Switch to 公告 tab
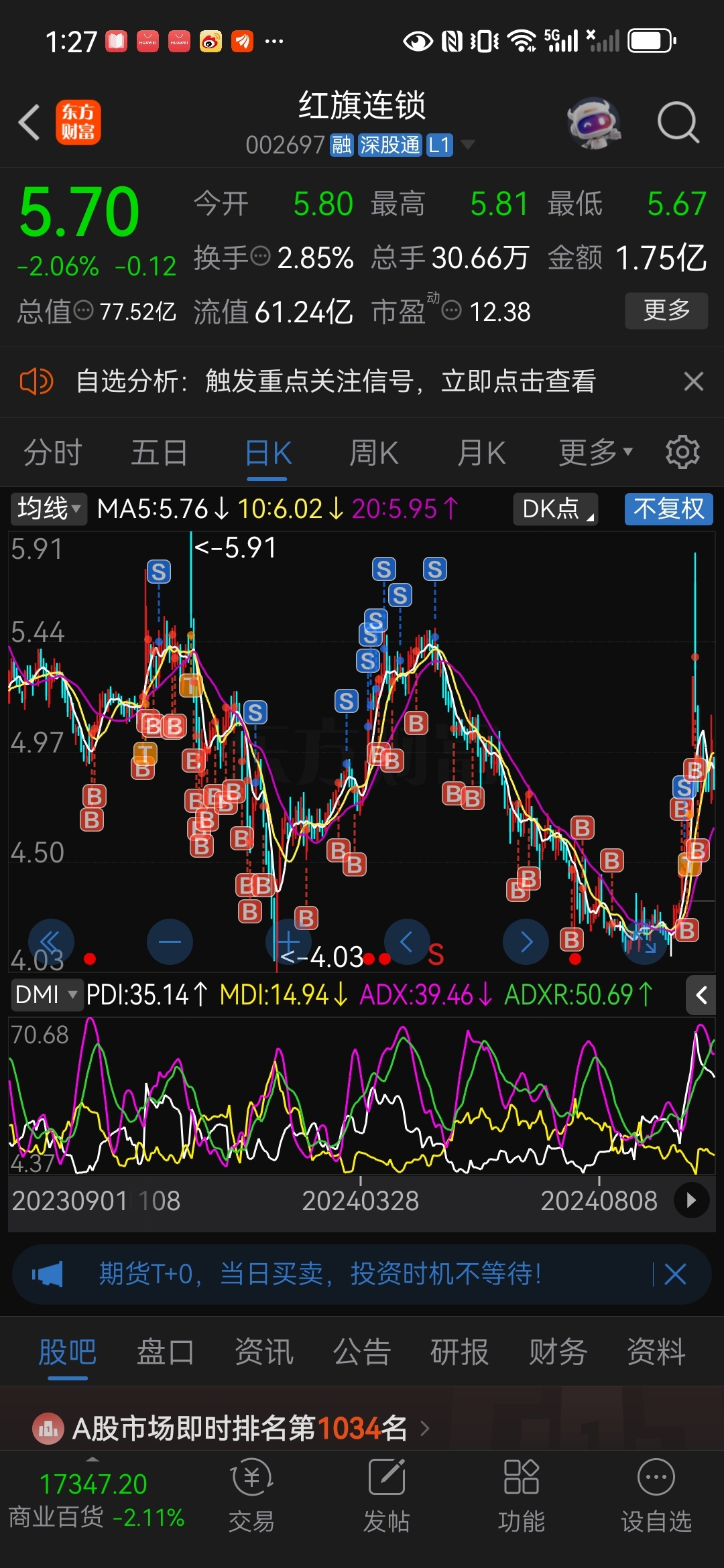 tap(361, 1352)
